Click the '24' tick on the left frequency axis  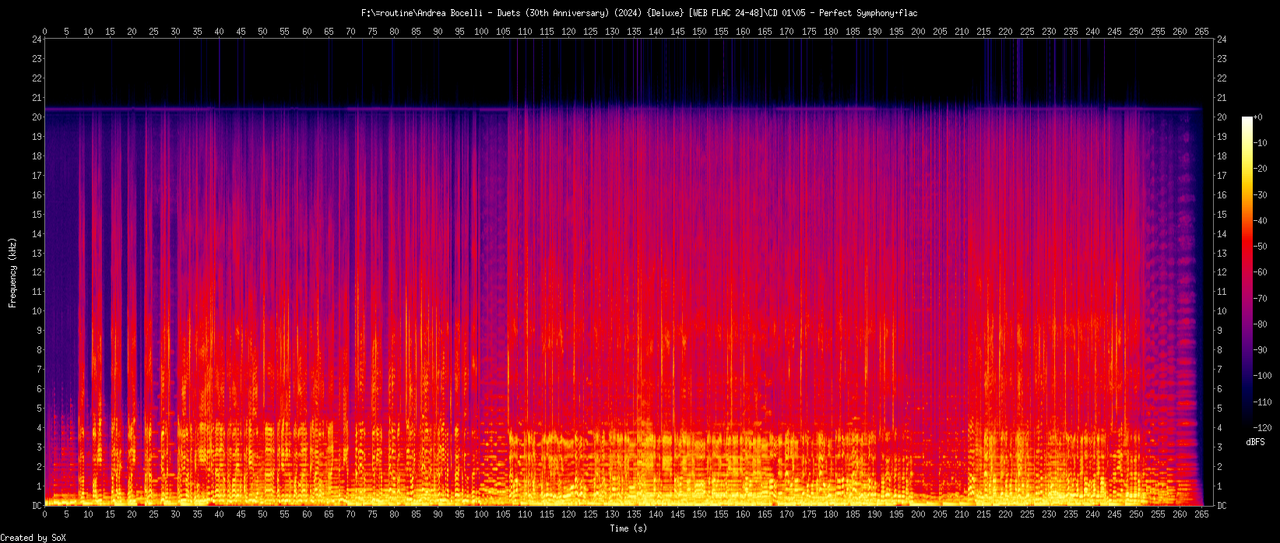pyautogui.click(x=36, y=39)
